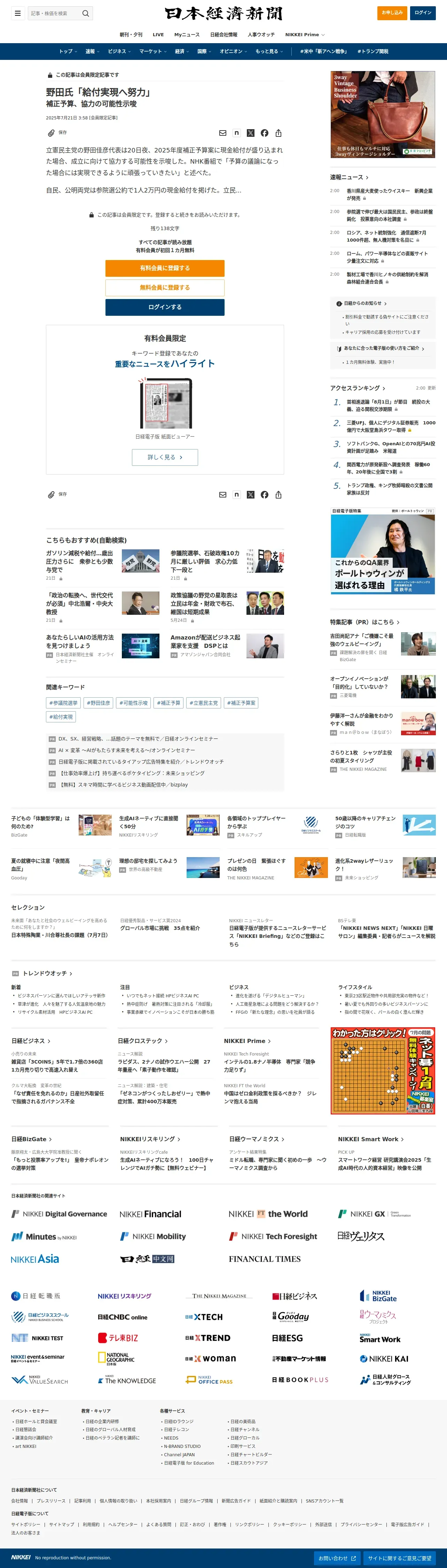Select 日経会社情報 in the header menu

tap(223, 35)
